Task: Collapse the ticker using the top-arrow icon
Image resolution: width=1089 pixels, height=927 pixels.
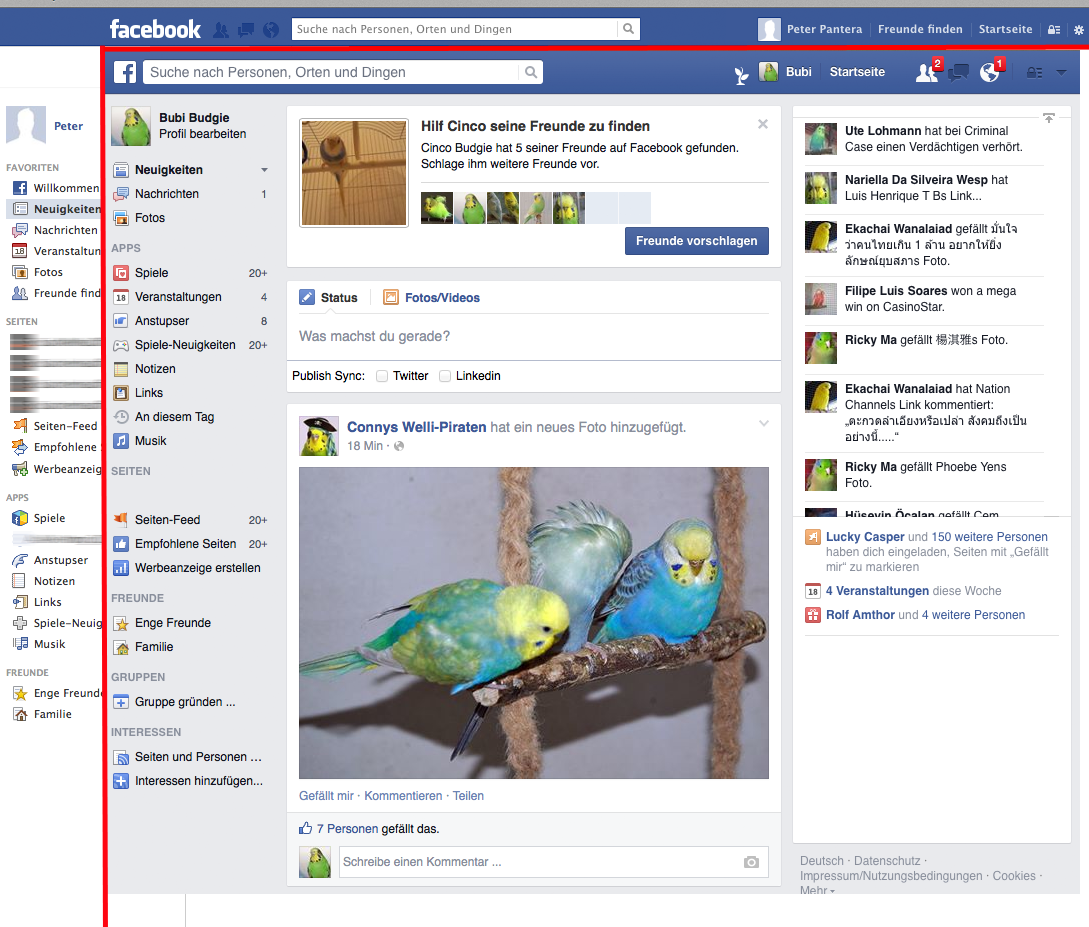Action: tap(1049, 119)
